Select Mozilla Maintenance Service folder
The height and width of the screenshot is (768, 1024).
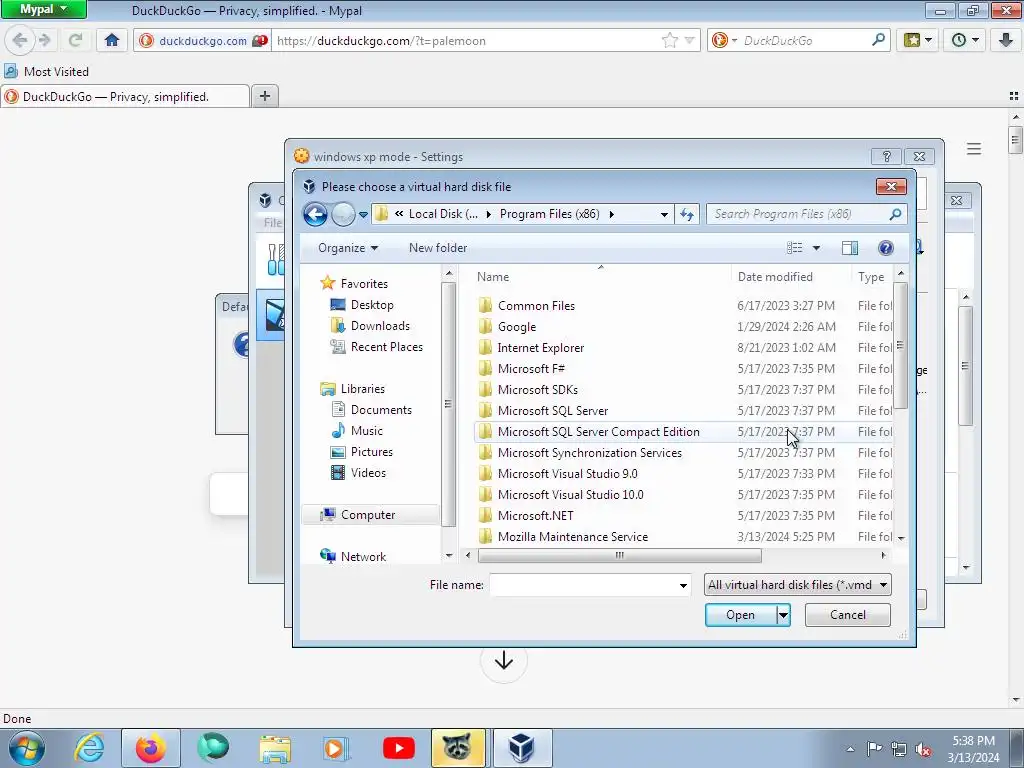pos(573,536)
